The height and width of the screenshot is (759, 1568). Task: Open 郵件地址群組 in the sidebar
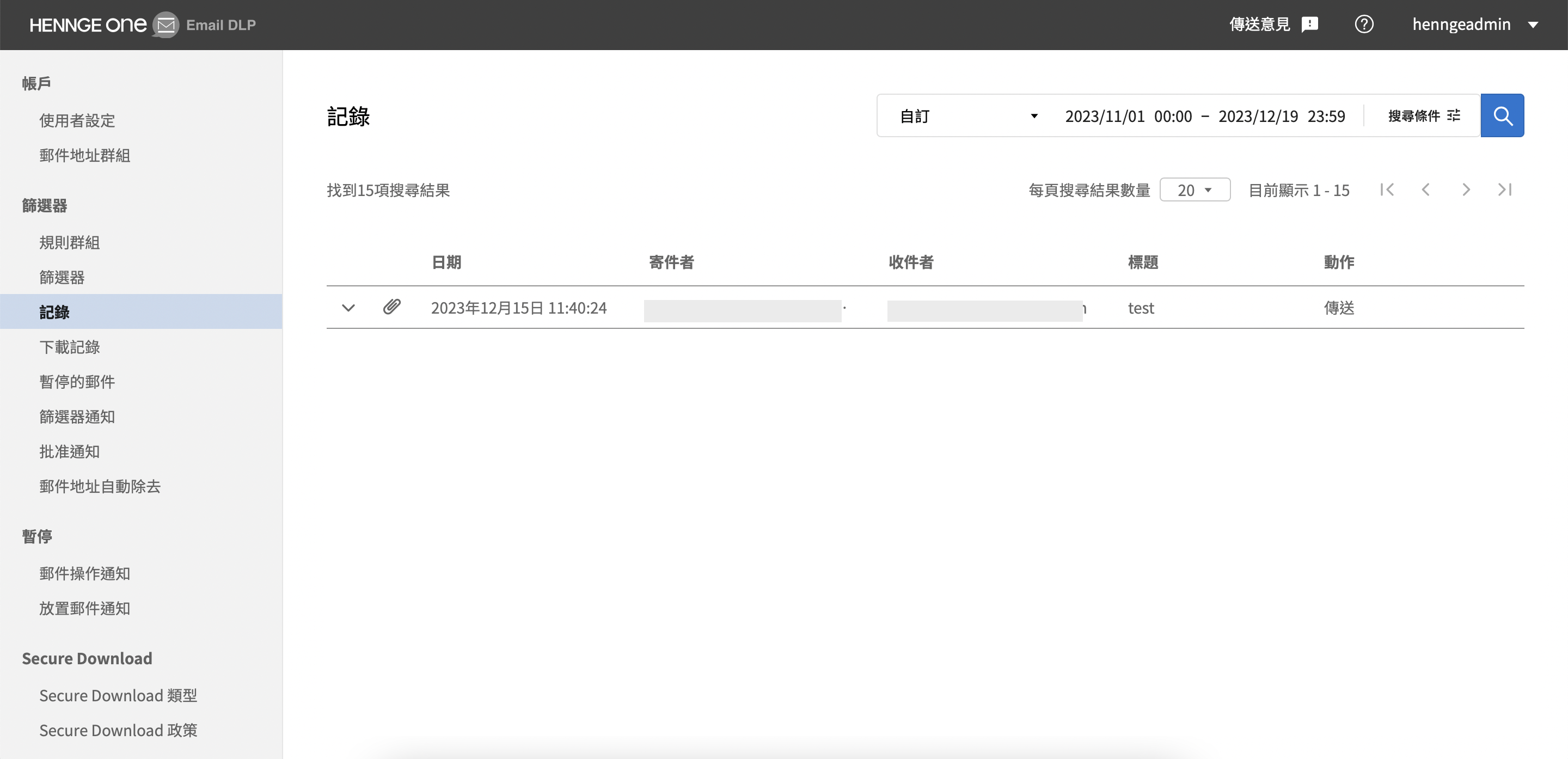pos(84,155)
